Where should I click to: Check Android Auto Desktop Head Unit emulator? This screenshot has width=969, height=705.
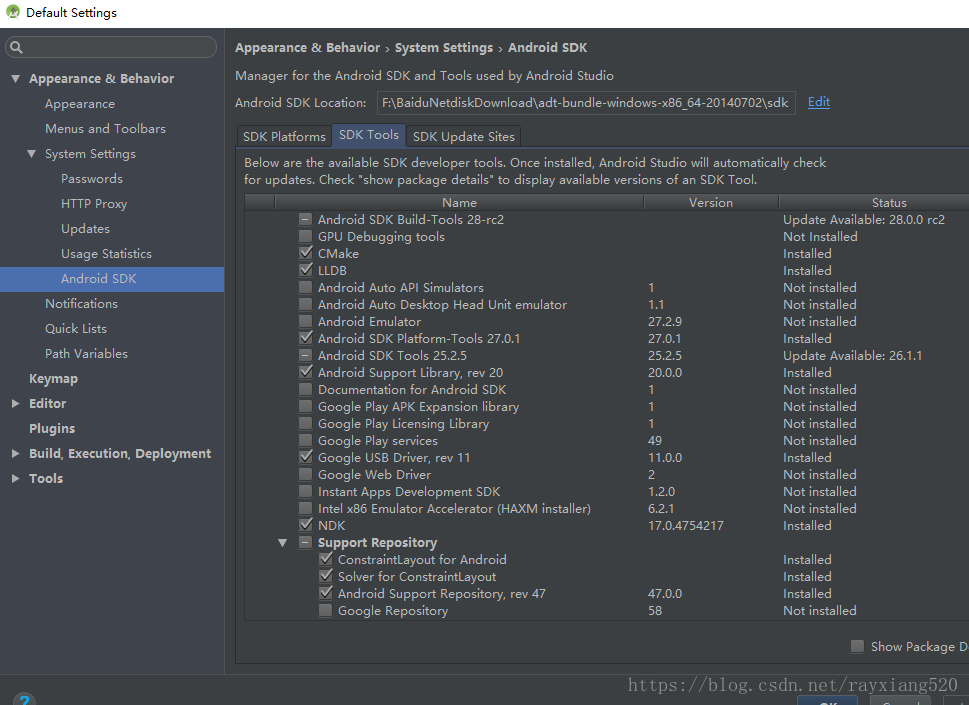305,304
